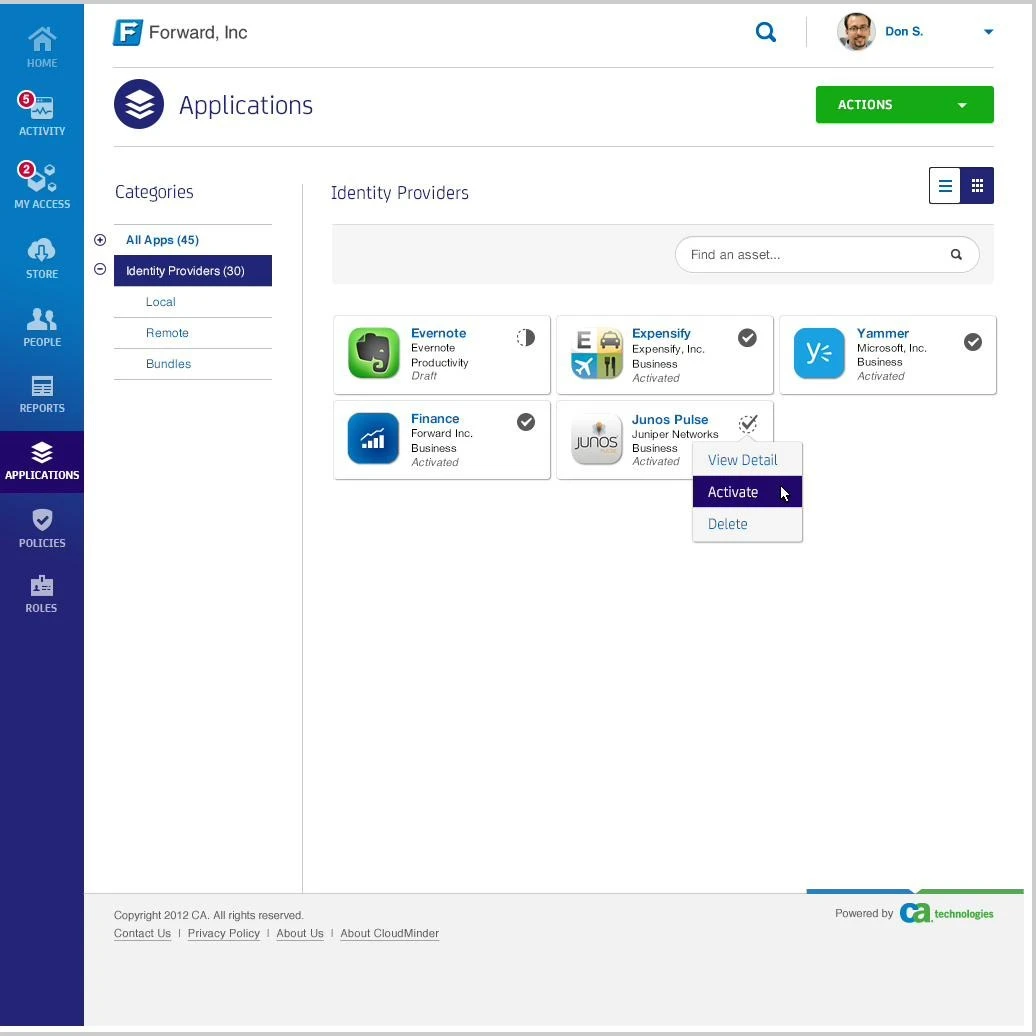Click Evernote draft status icon
The height and width of the screenshot is (1036, 1036).
coord(526,338)
